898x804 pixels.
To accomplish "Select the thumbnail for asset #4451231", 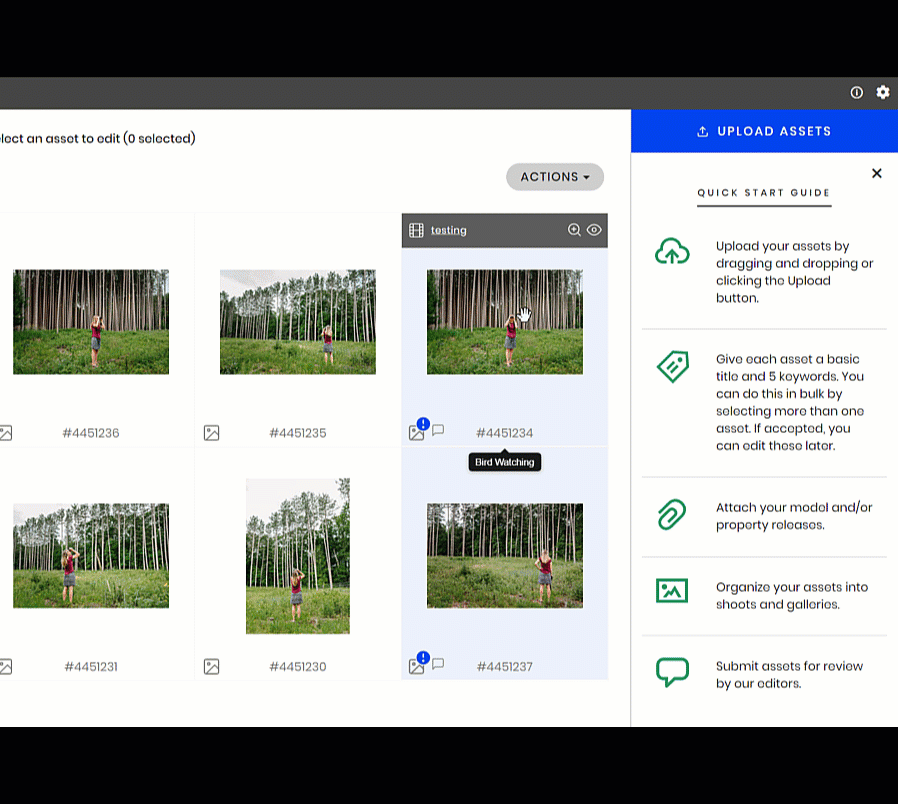I will pos(91,555).
